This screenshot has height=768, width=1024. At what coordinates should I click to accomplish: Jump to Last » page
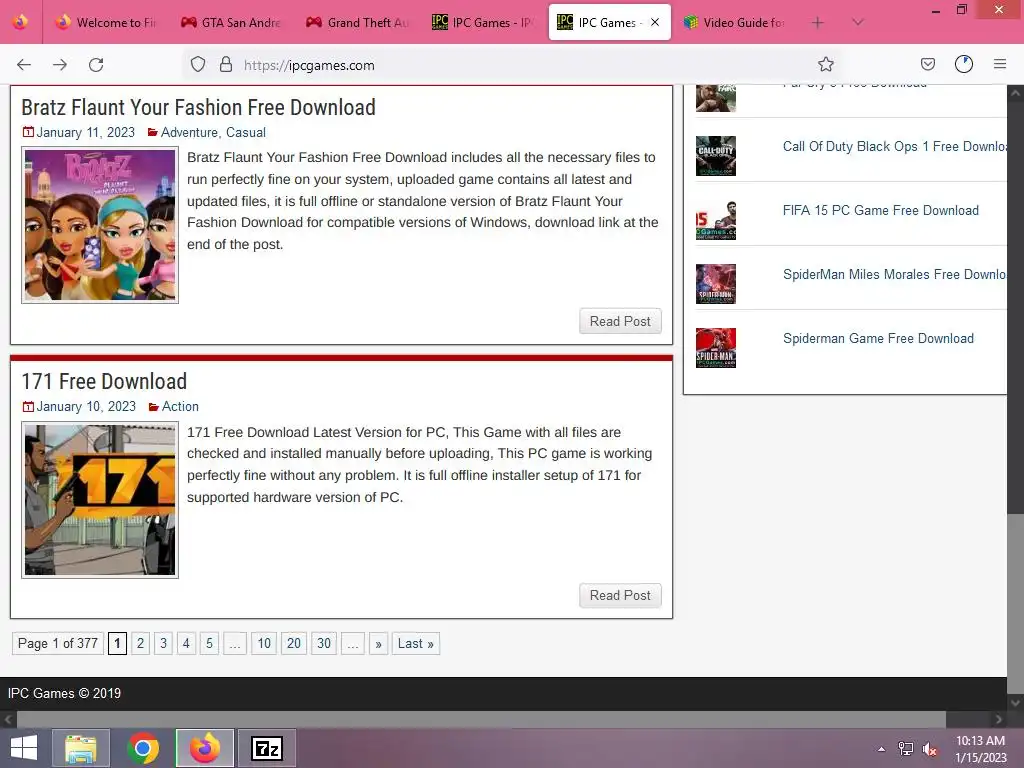pyautogui.click(x=415, y=644)
